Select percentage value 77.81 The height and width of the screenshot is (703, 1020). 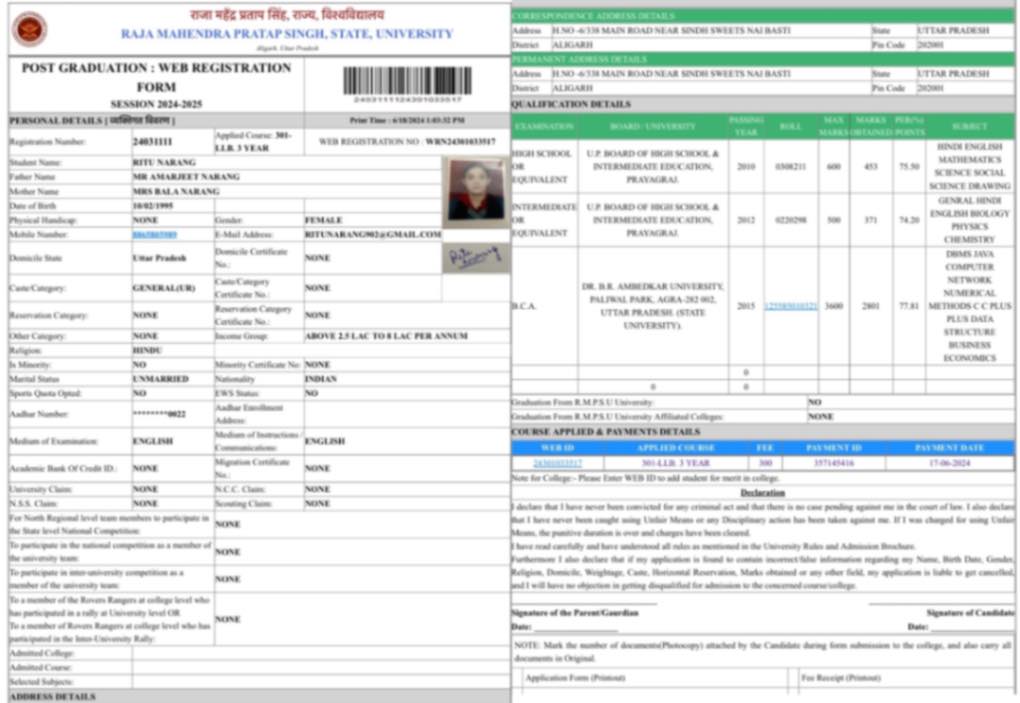909,306
